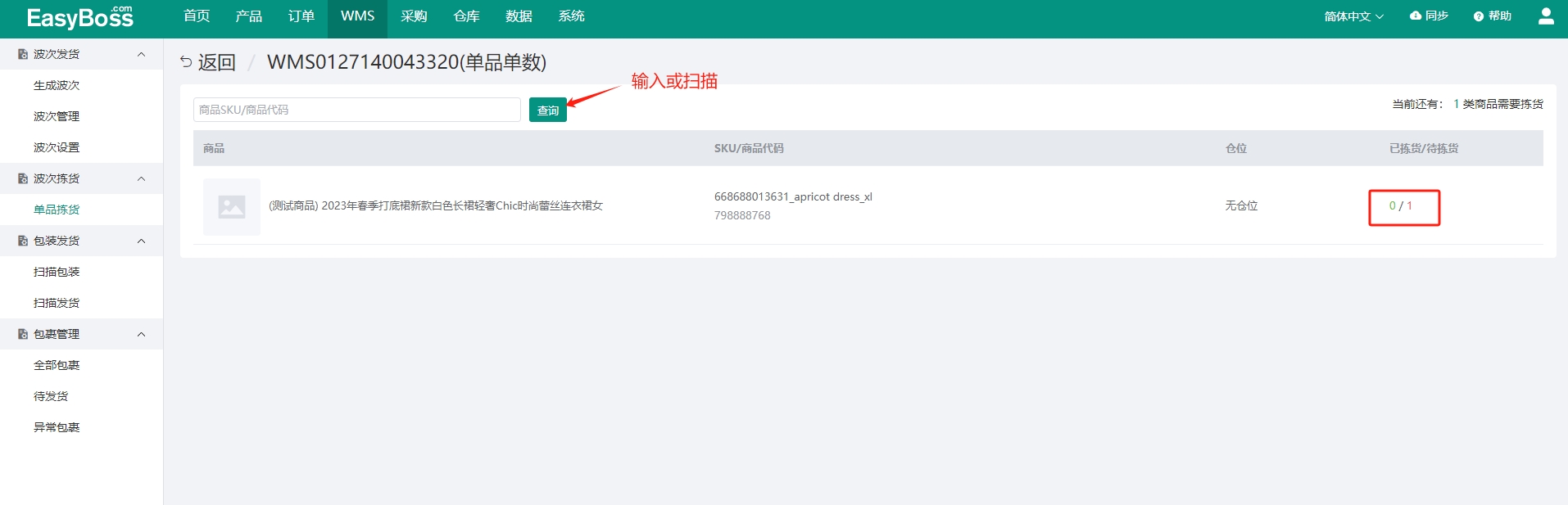Open the 简体中文 language dropdown
The height and width of the screenshot is (505, 1568).
[x=1353, y=16]
